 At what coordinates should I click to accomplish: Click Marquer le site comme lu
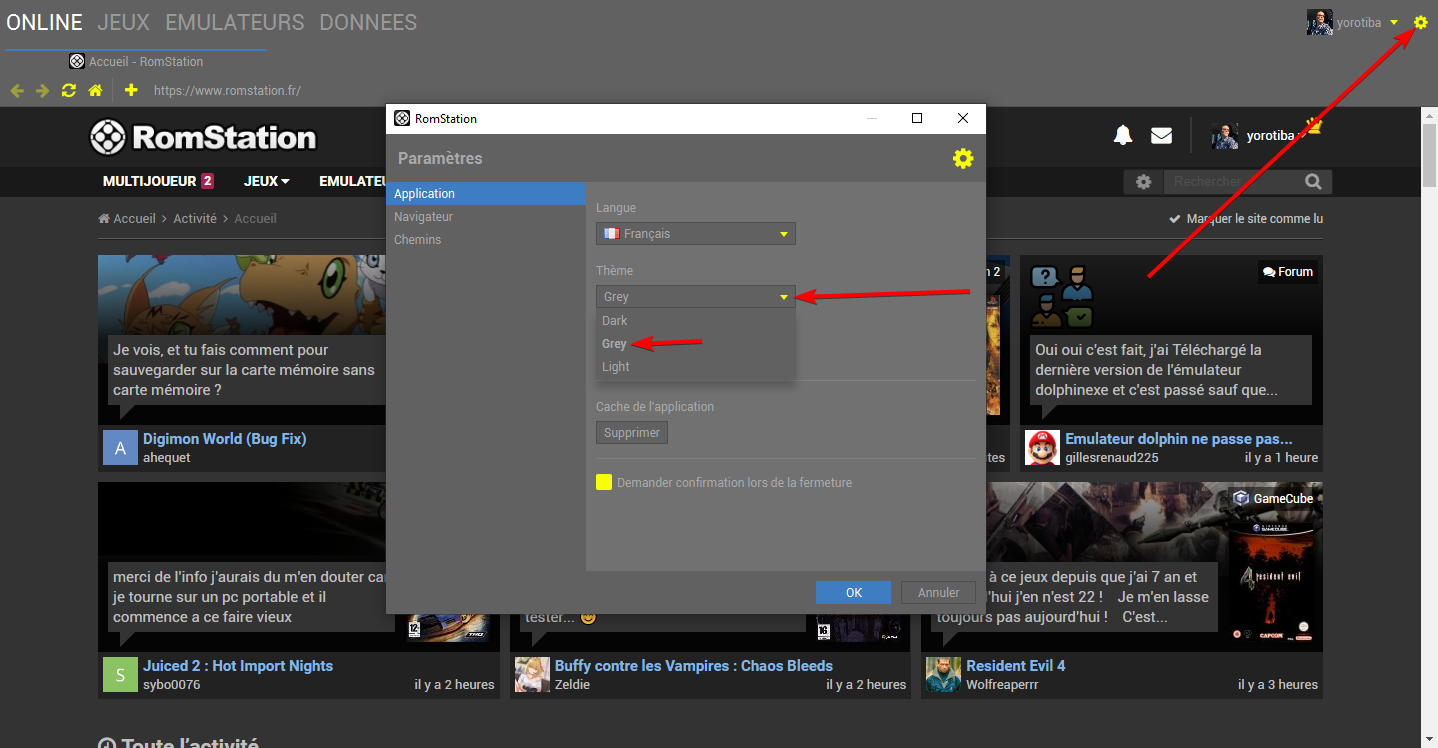click(1246, 219)
